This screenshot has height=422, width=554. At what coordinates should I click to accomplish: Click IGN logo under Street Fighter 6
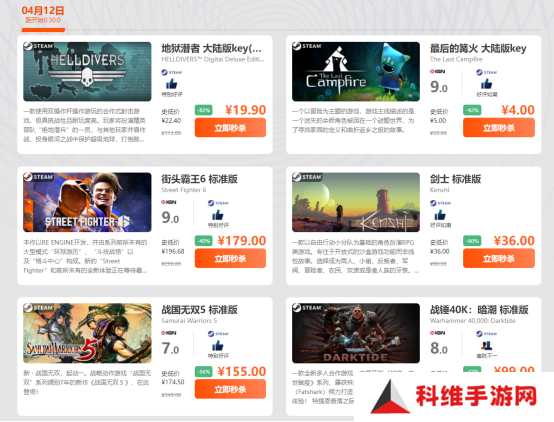(x=169, y=202)
